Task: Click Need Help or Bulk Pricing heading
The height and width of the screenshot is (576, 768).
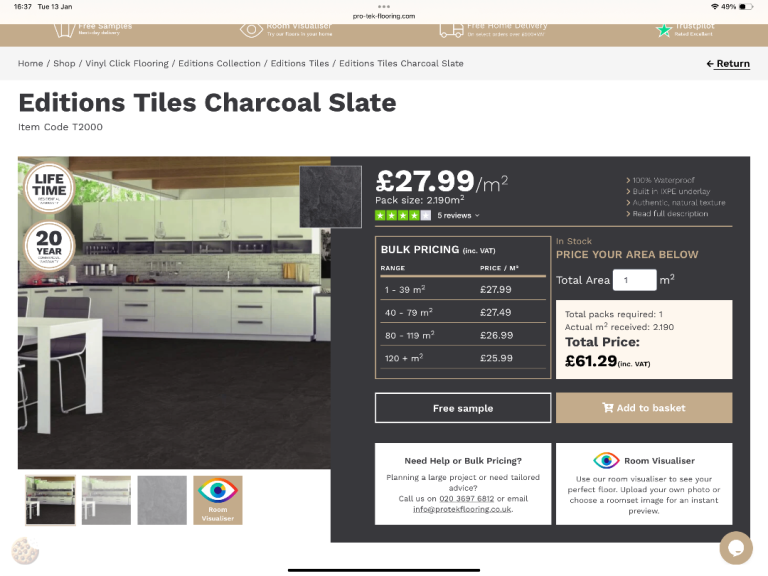Action: pyautogui.click(x=463, y=461)
